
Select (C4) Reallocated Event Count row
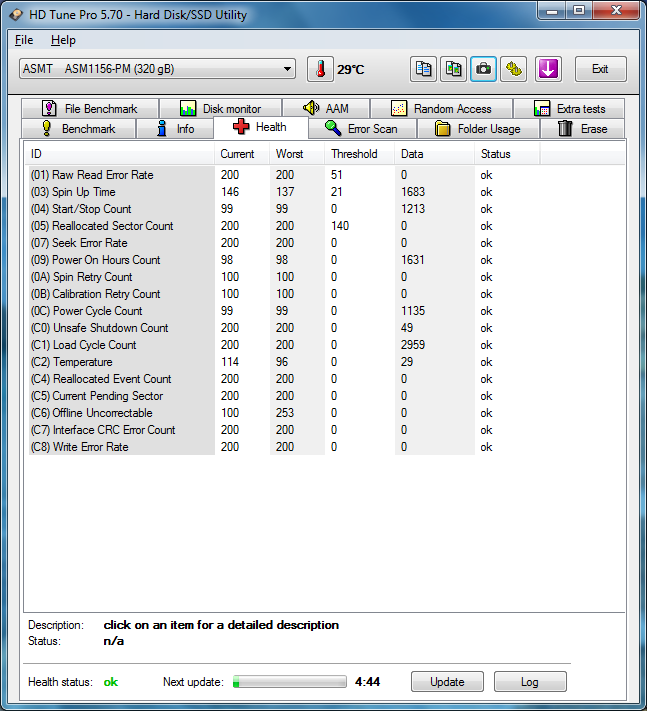point(284,379)
